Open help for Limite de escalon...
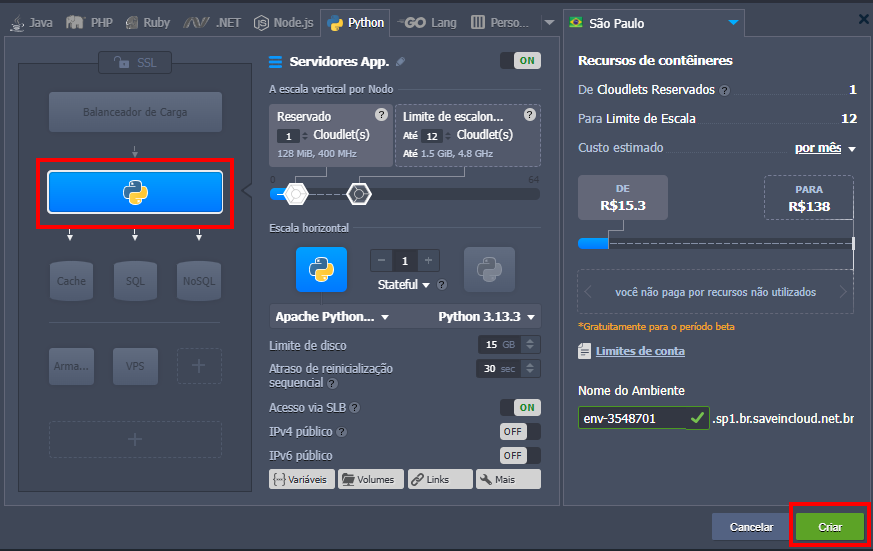 coord(529,115)
